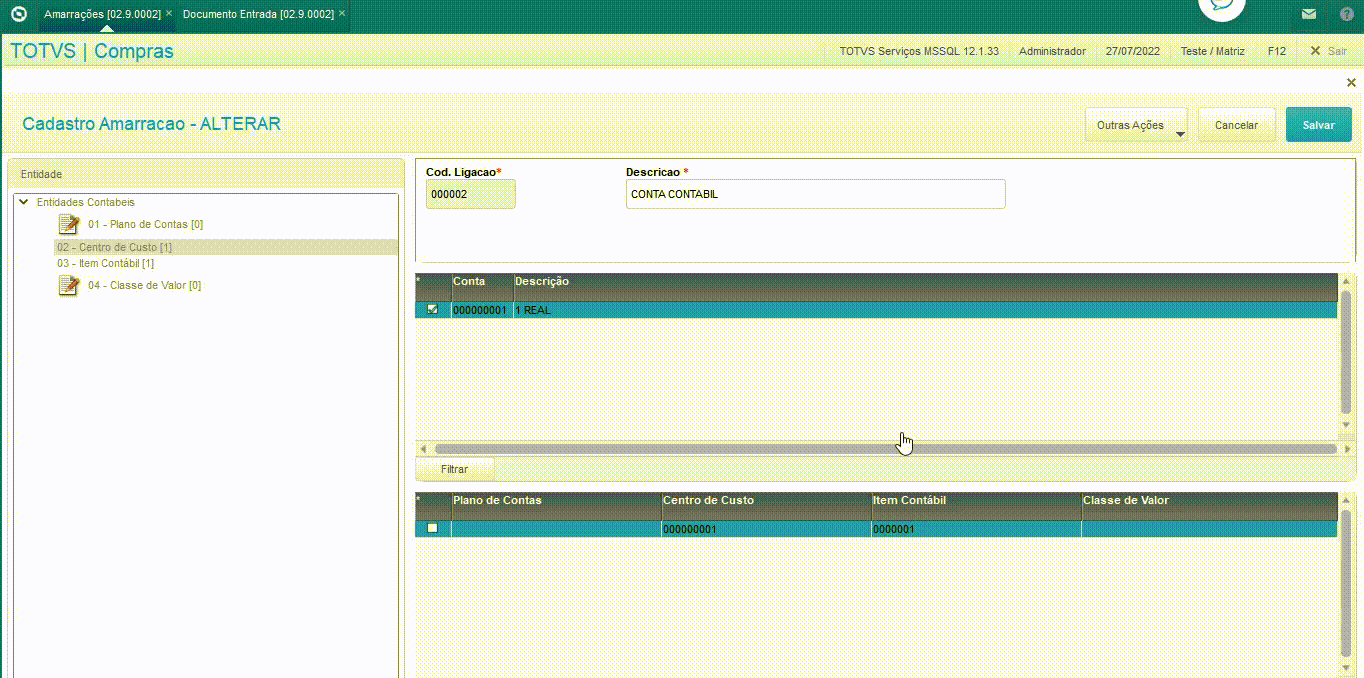The width and height of the screenshot is (1364, 678).
Task: Select 01 - Plano de Contas [0]
Action: coord(145,224)
